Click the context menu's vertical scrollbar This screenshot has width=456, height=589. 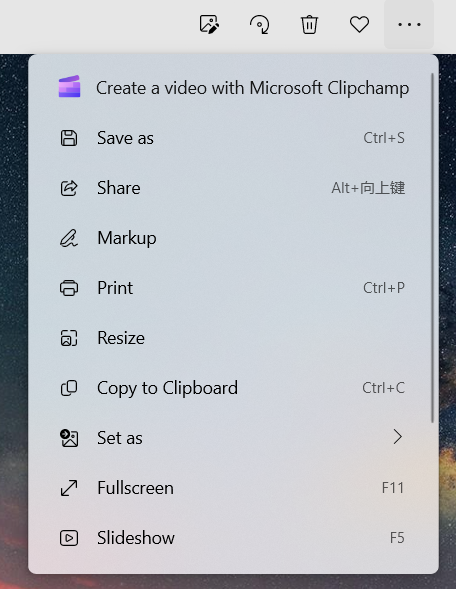[432, 248]
